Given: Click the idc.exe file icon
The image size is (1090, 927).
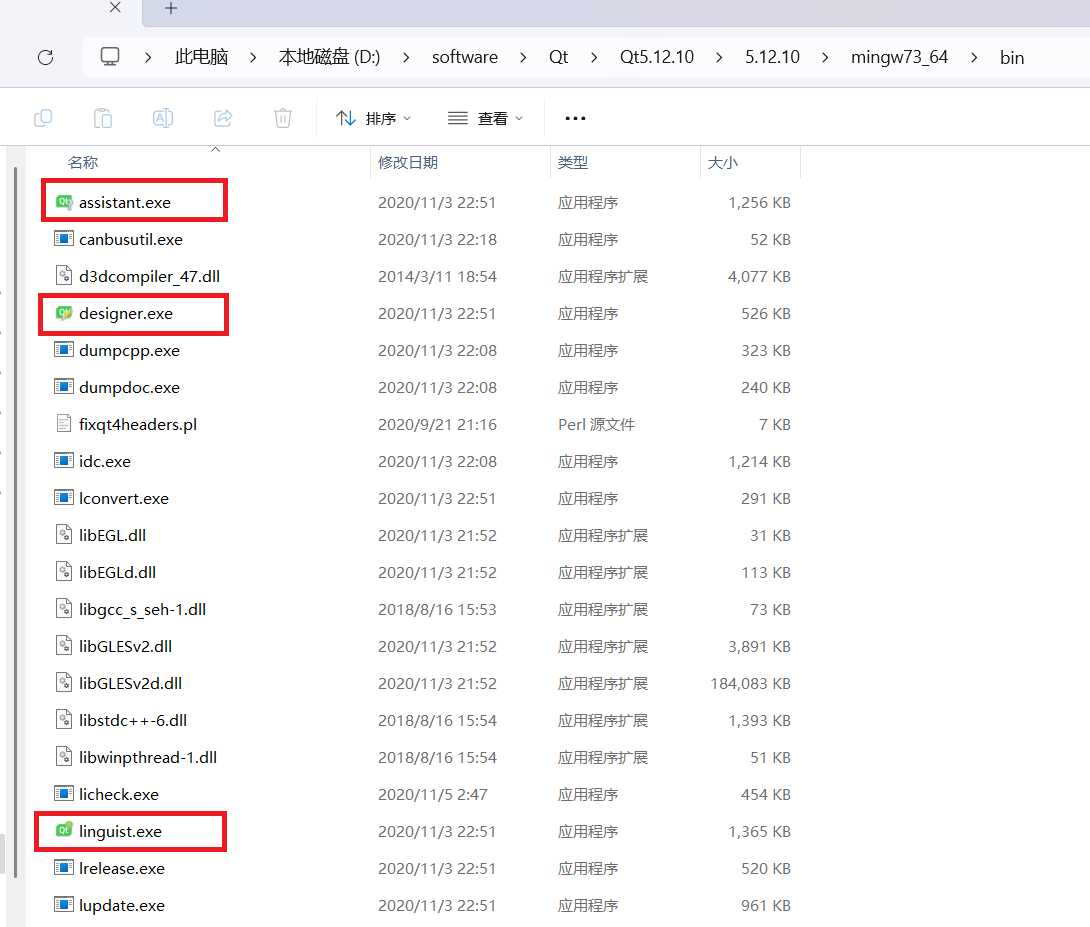Looking at the screenshot, I should [x=64, y=461].
